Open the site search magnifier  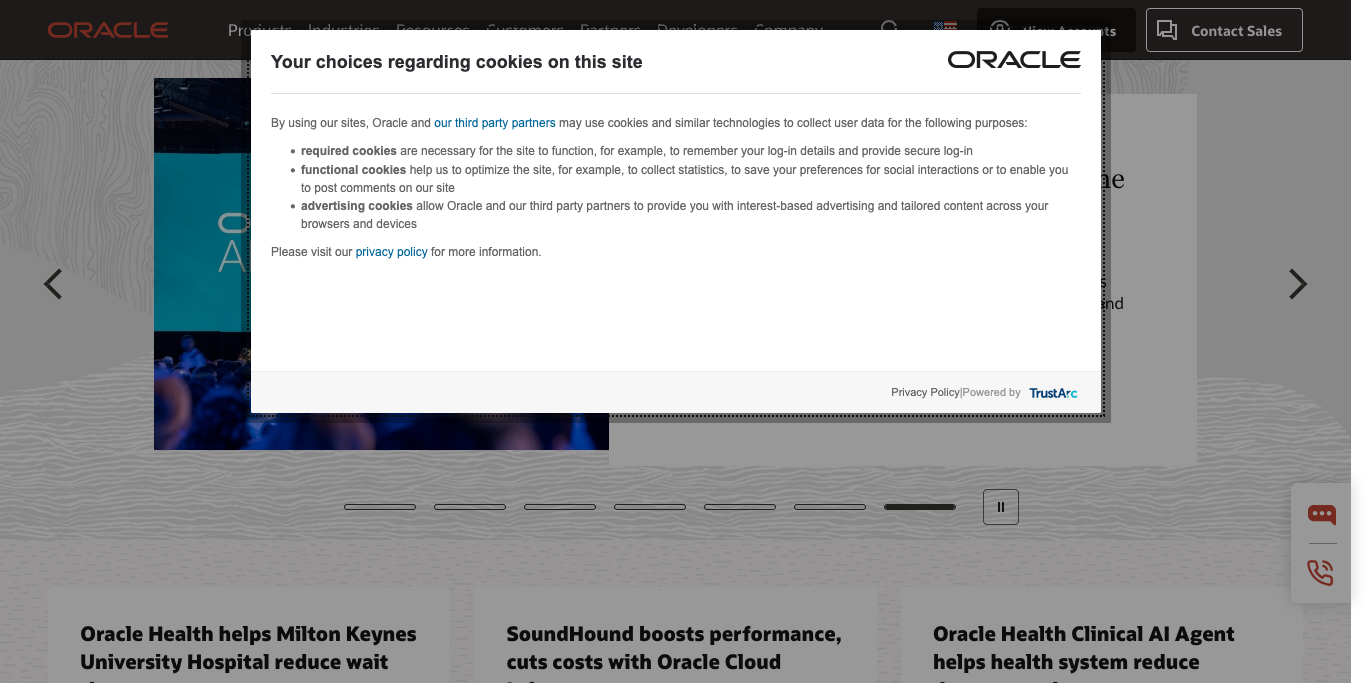(889, 29)
